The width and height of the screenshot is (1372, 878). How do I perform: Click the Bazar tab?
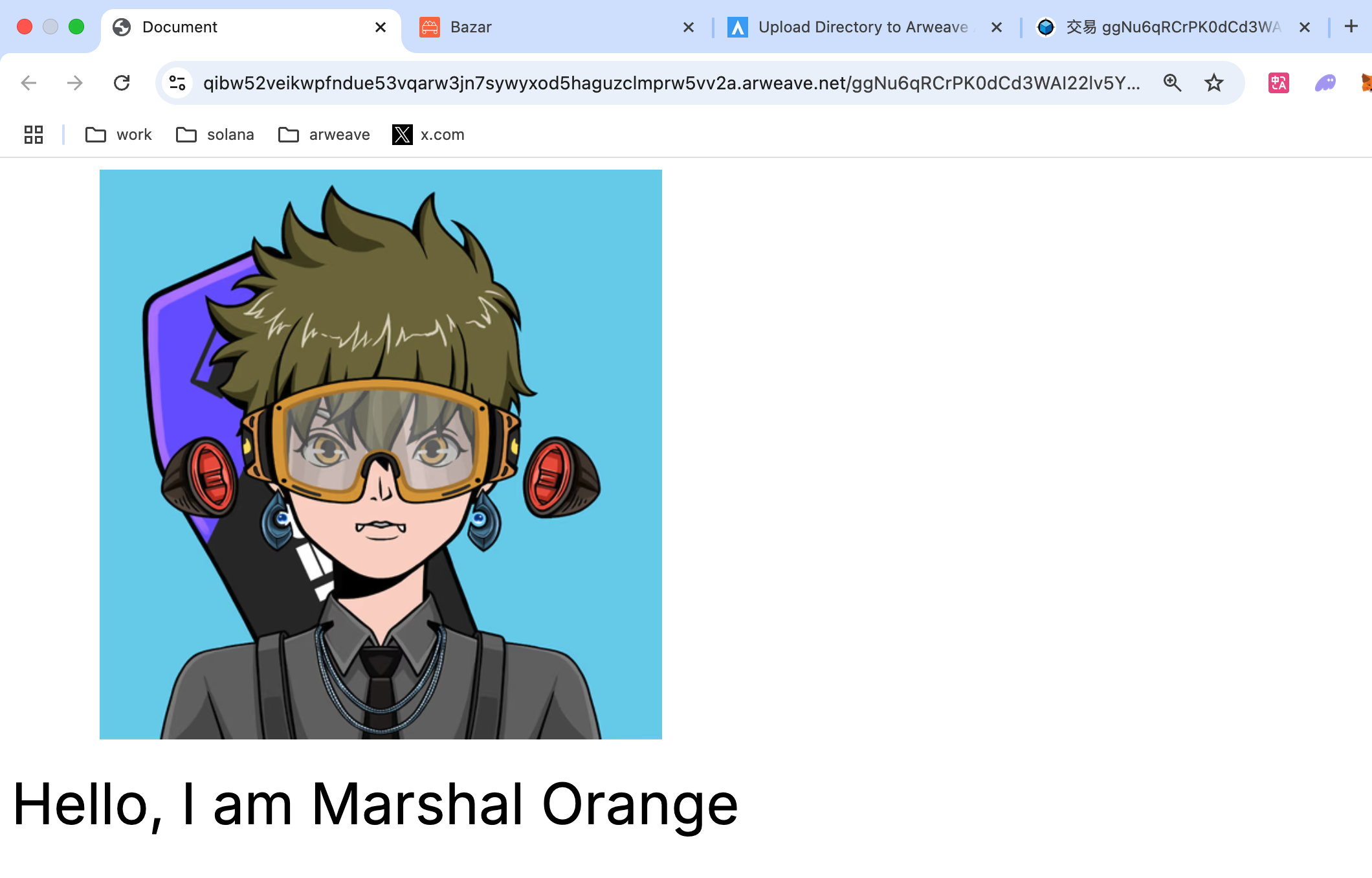555,27
